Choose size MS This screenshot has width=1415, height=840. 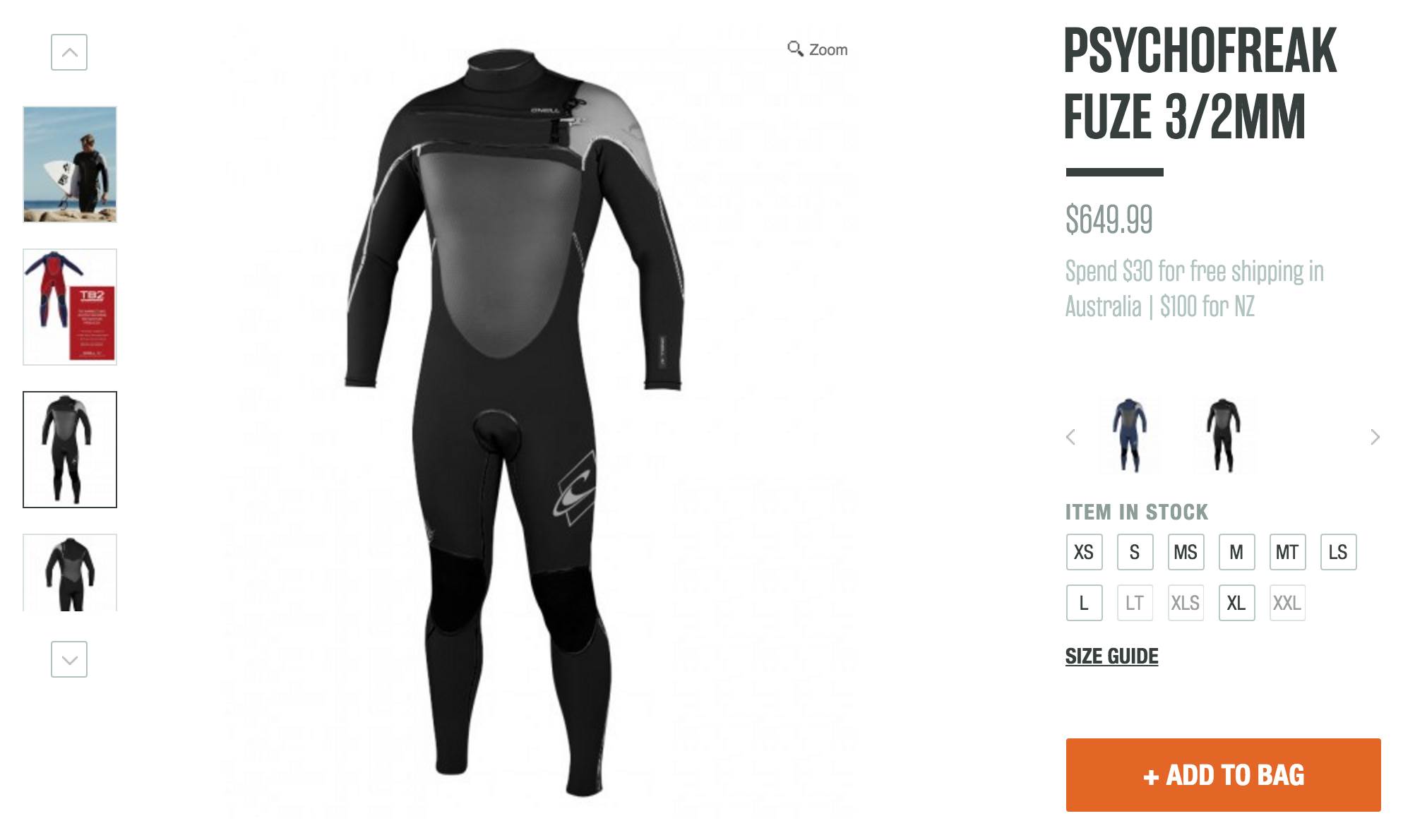[1186, 552]
